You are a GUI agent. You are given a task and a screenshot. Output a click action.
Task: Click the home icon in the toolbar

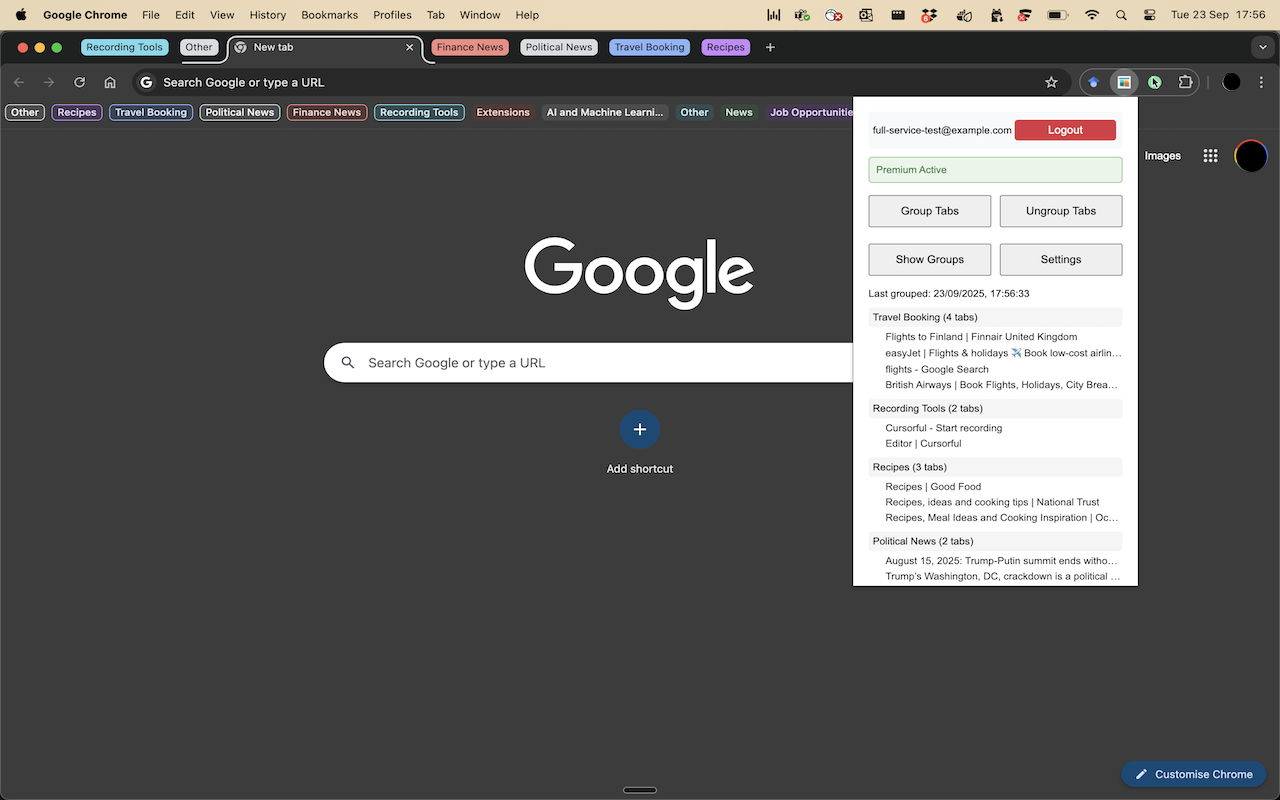pyautogui.click(x=110, y=82)
